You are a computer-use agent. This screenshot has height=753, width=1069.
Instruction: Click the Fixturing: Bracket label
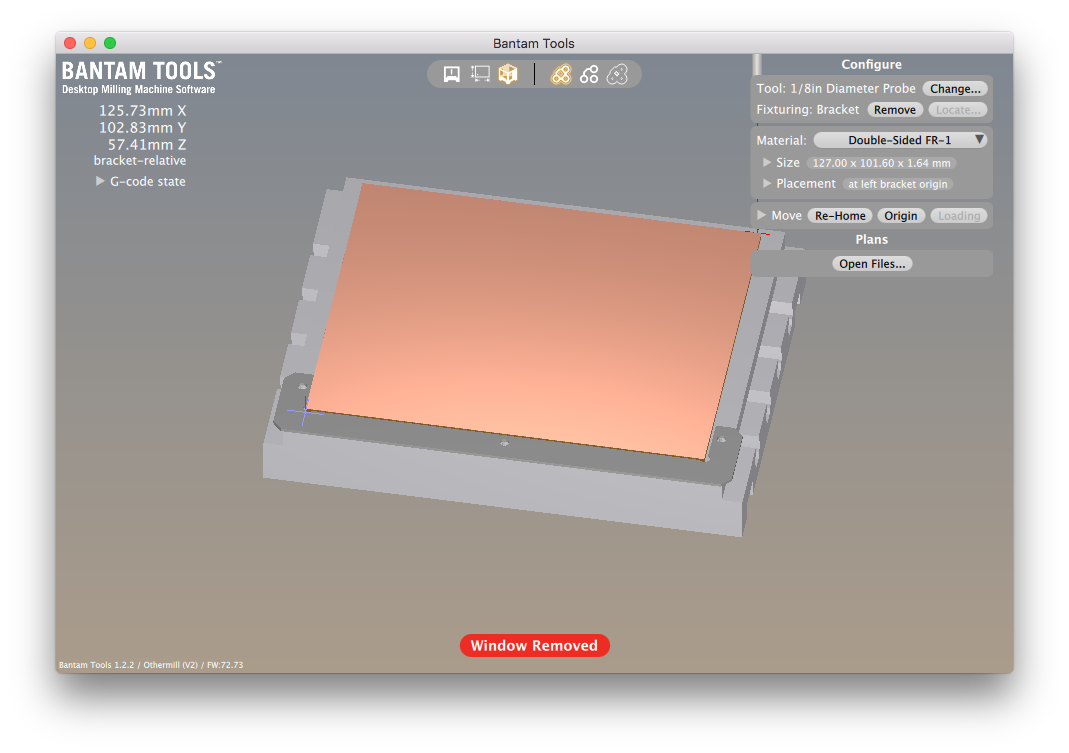click(x=808, y=110)
